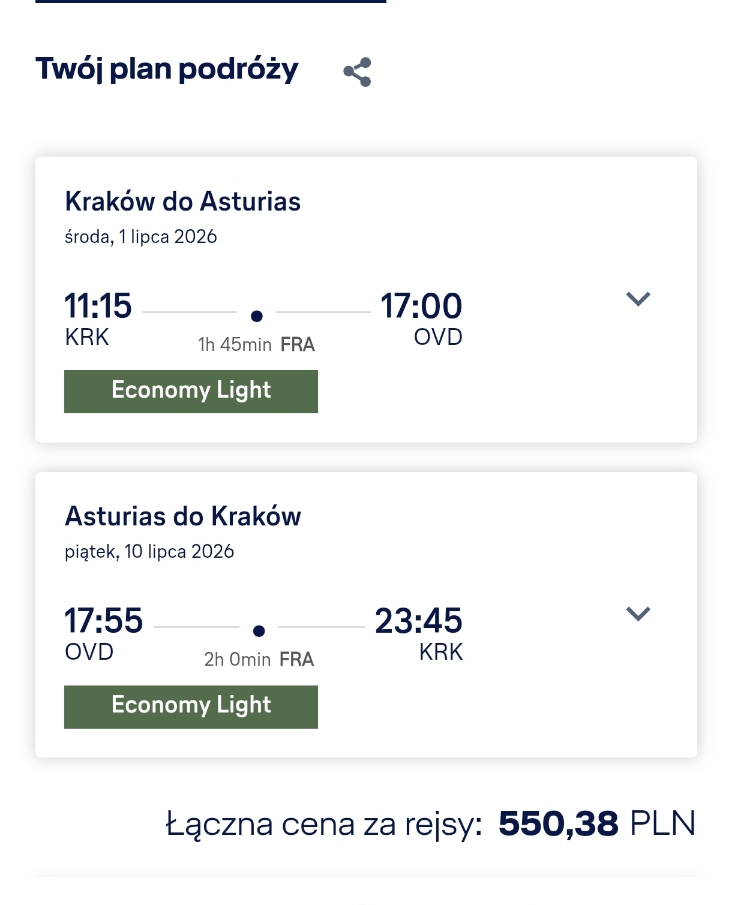Click the 17:55 departure time from OVD

103,620
